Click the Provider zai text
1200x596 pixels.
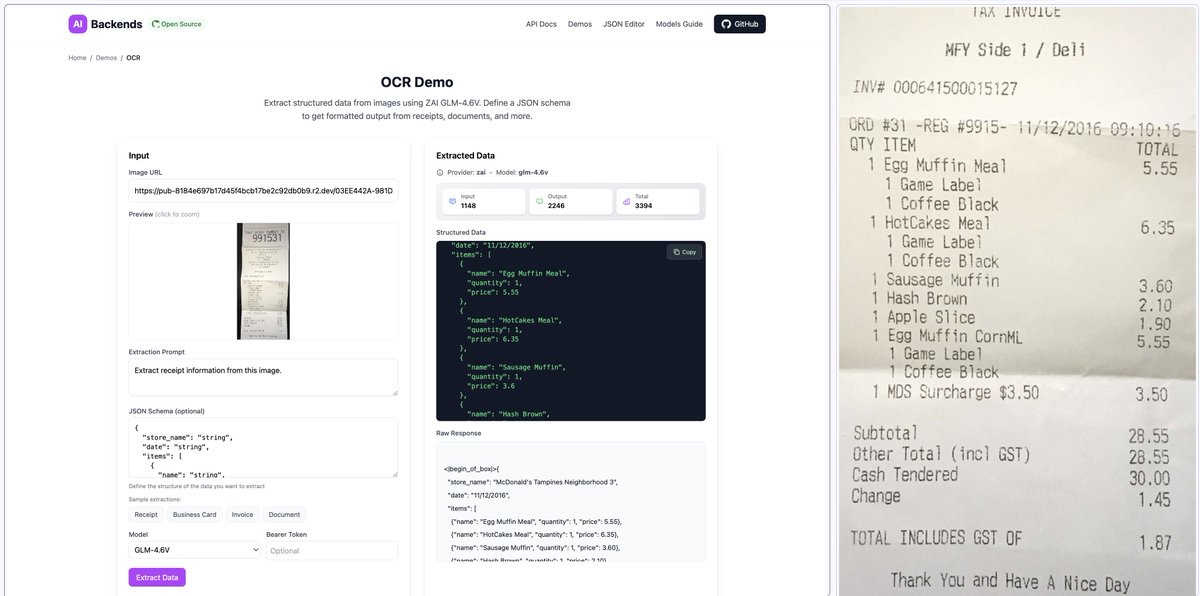[466, 173]
